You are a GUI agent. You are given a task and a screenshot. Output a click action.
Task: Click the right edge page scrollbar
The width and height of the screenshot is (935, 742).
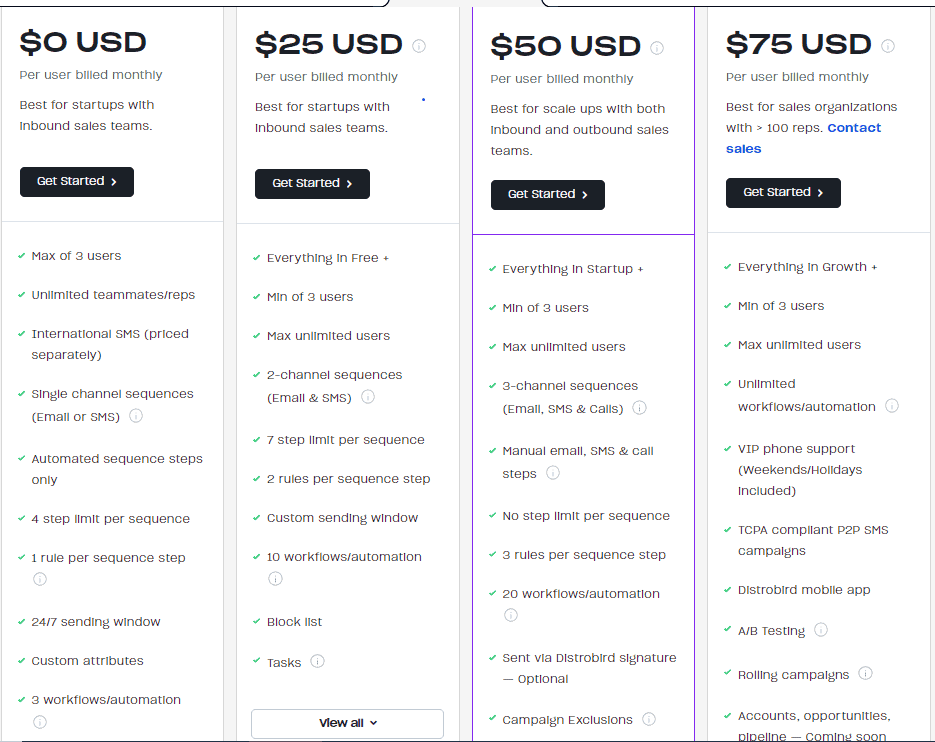pos(931,371)
